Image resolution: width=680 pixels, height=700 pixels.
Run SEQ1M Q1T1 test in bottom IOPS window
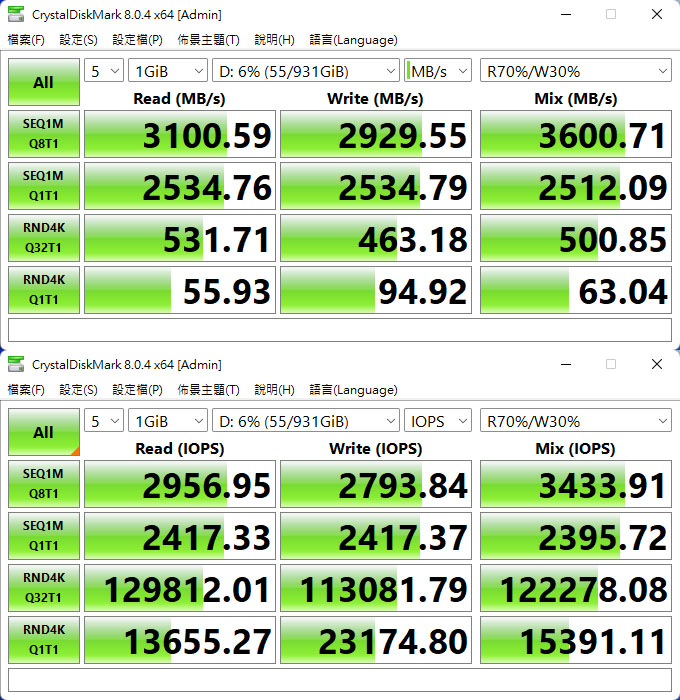[x=44, y=536]
